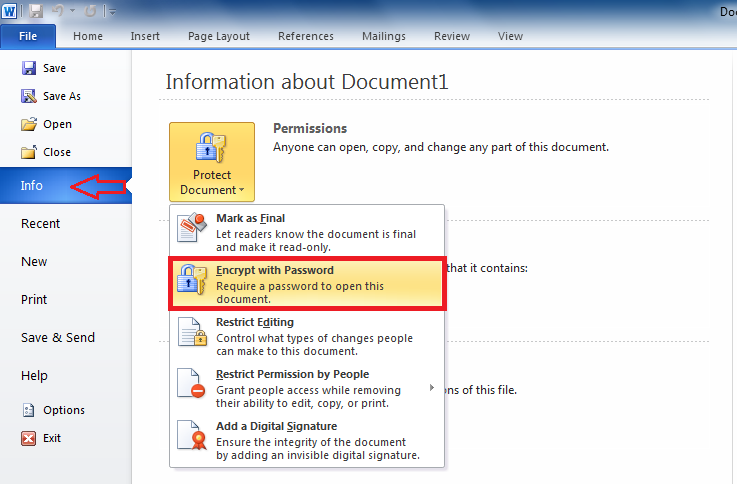Click the Open folder icon

pos(29,124)
